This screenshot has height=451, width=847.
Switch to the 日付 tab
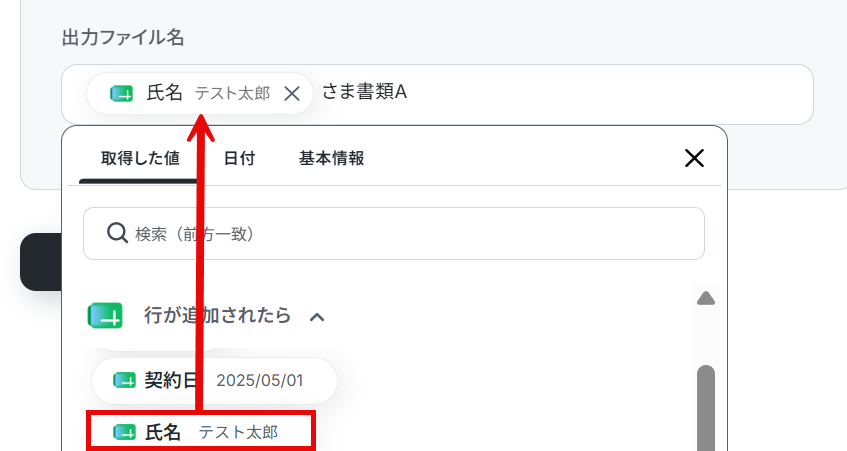point(239,158)
